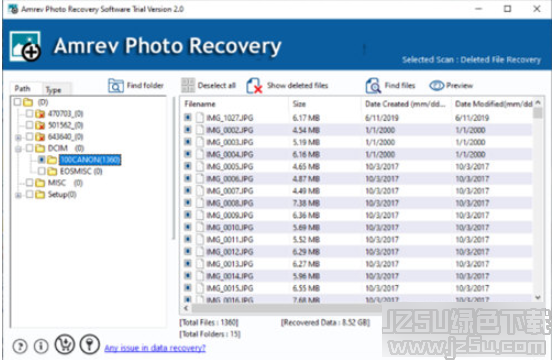
Task: Click the shopping cart buy icon
Action: (x=65, y=344)
